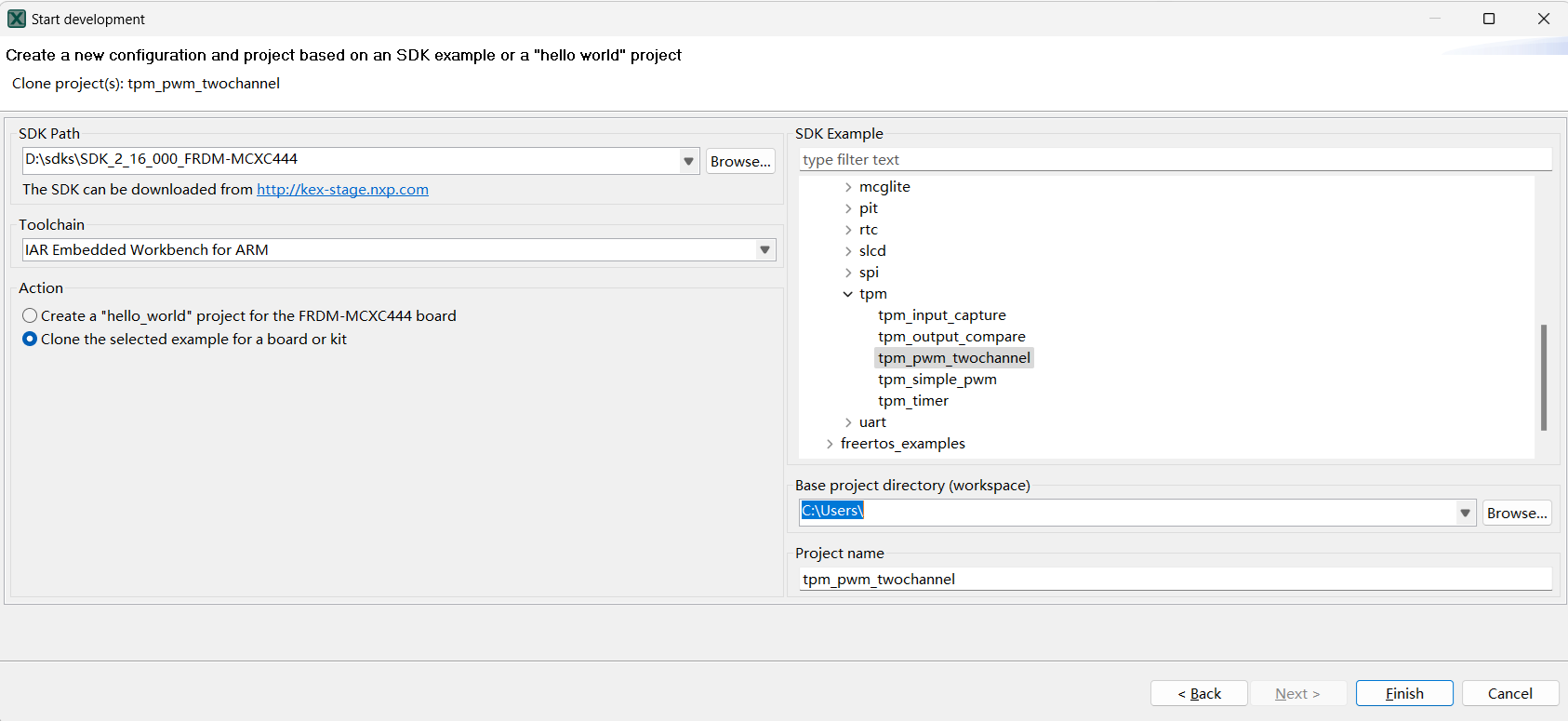Image resolution: width=1568 pixels, height=721 pixels.
Task: Collapse the tpm tree node
Action: (848, 294)
